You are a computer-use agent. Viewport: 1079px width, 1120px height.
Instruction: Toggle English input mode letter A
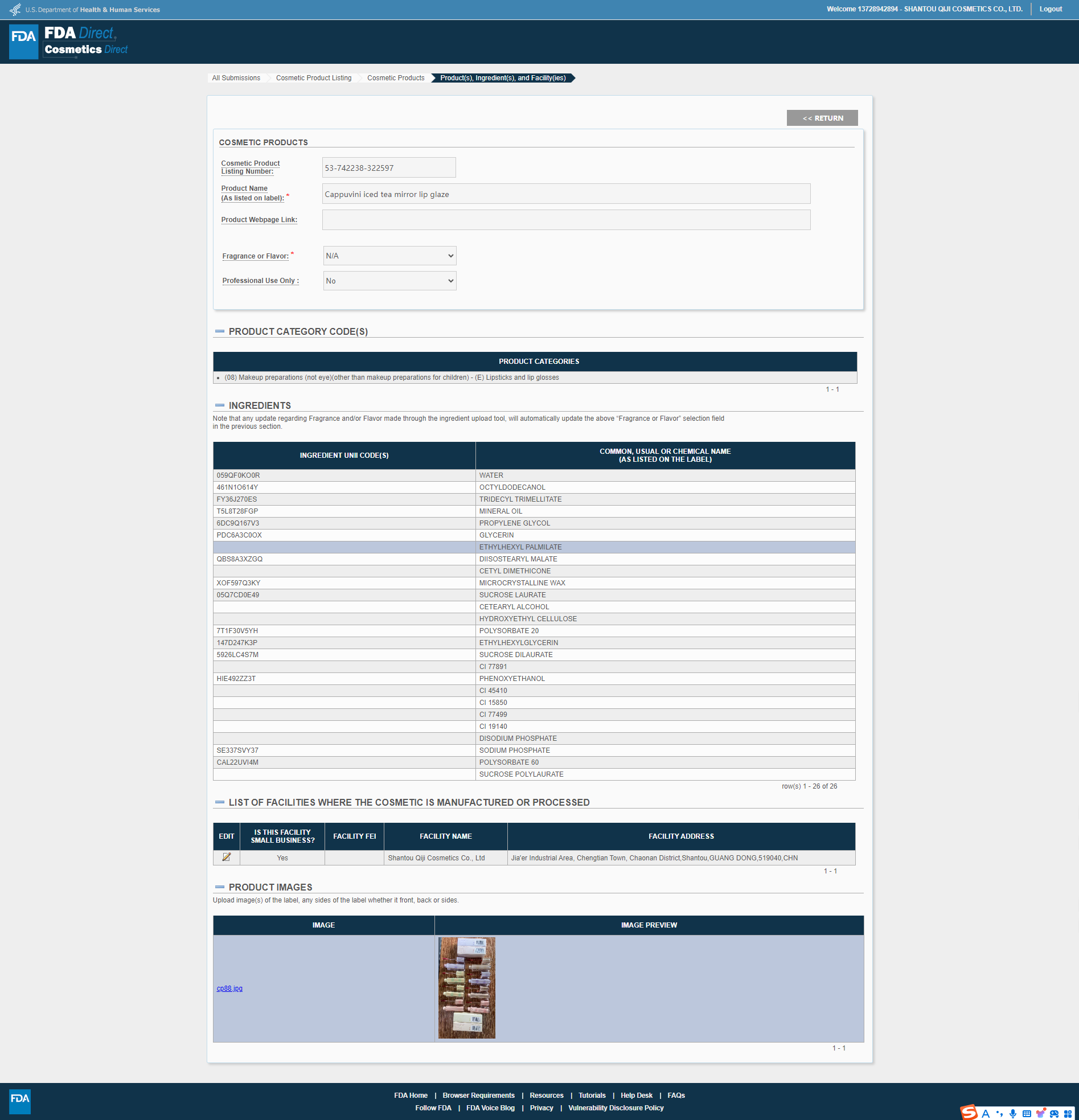tap(985, 1113)
